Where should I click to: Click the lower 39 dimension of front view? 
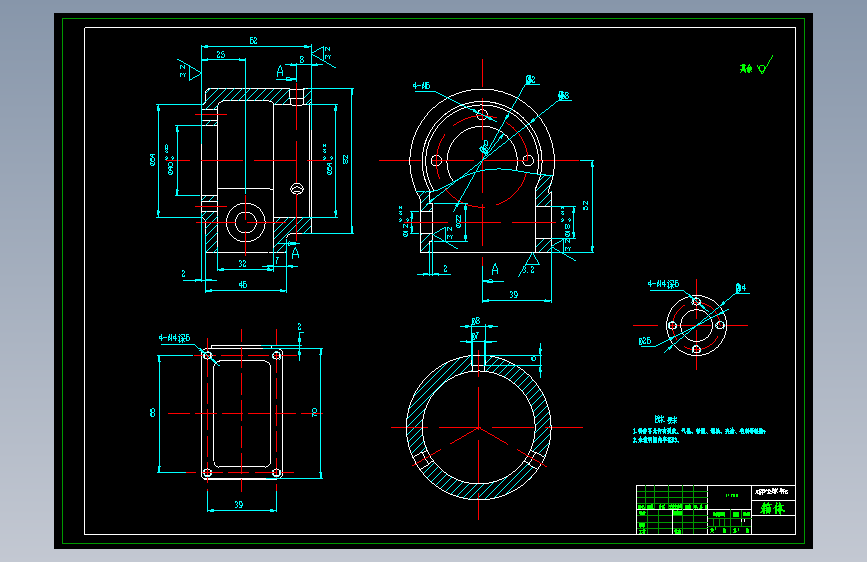coord(514,295)
